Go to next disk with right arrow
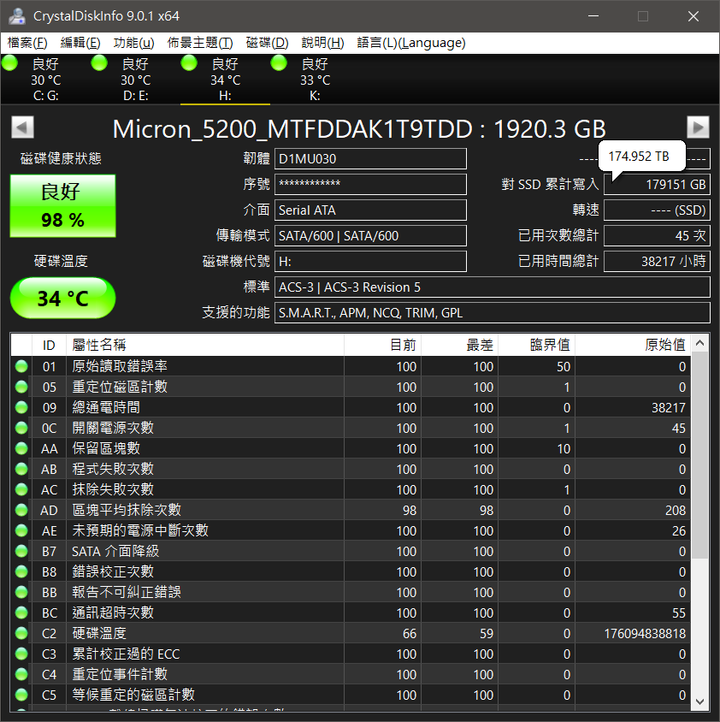The height and width of the screenshot is (722, 720). click(698, 128)
